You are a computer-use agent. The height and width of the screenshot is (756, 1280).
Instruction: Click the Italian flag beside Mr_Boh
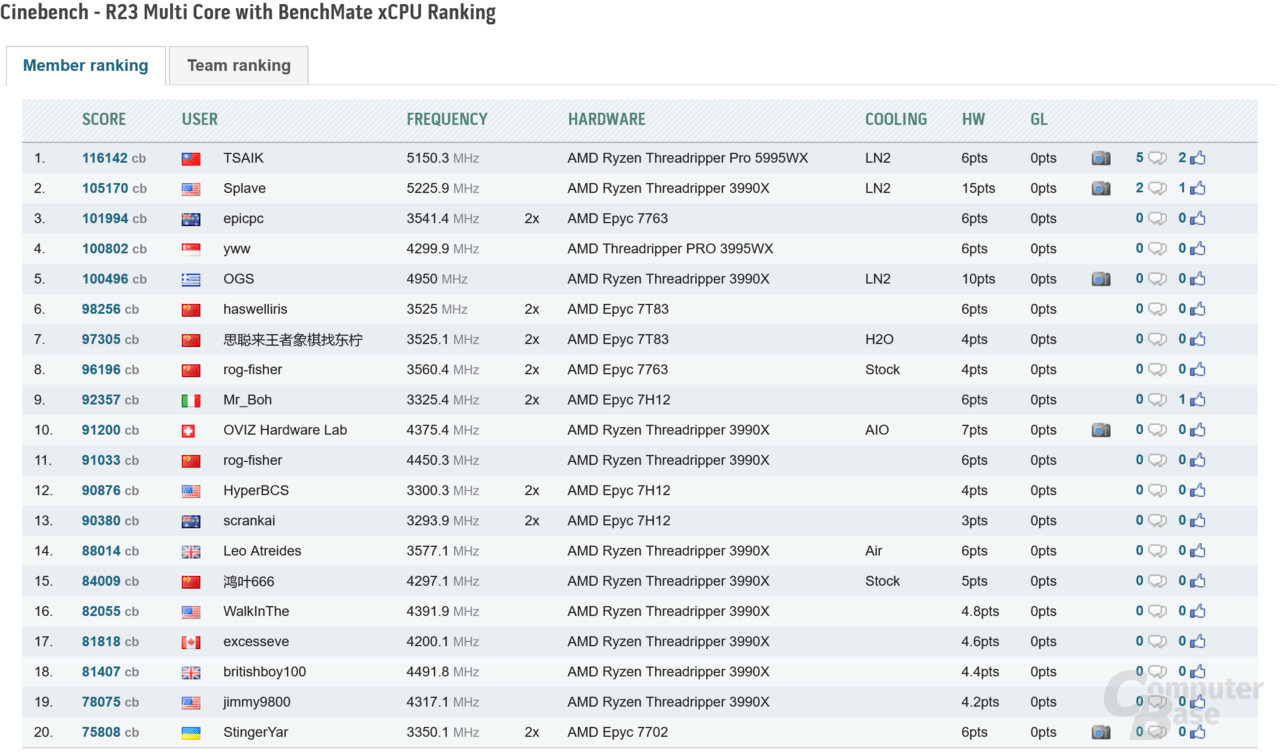[191, 400]
